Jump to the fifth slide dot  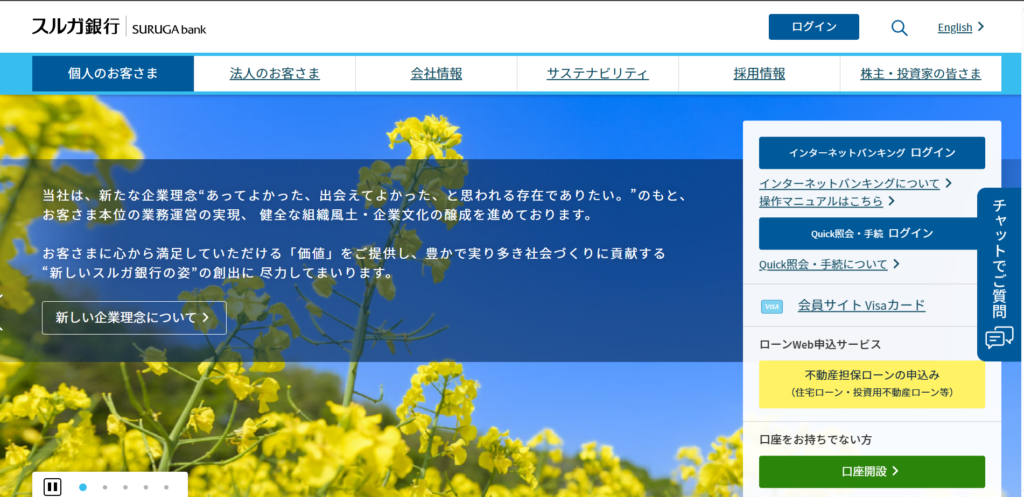[166, 487]
